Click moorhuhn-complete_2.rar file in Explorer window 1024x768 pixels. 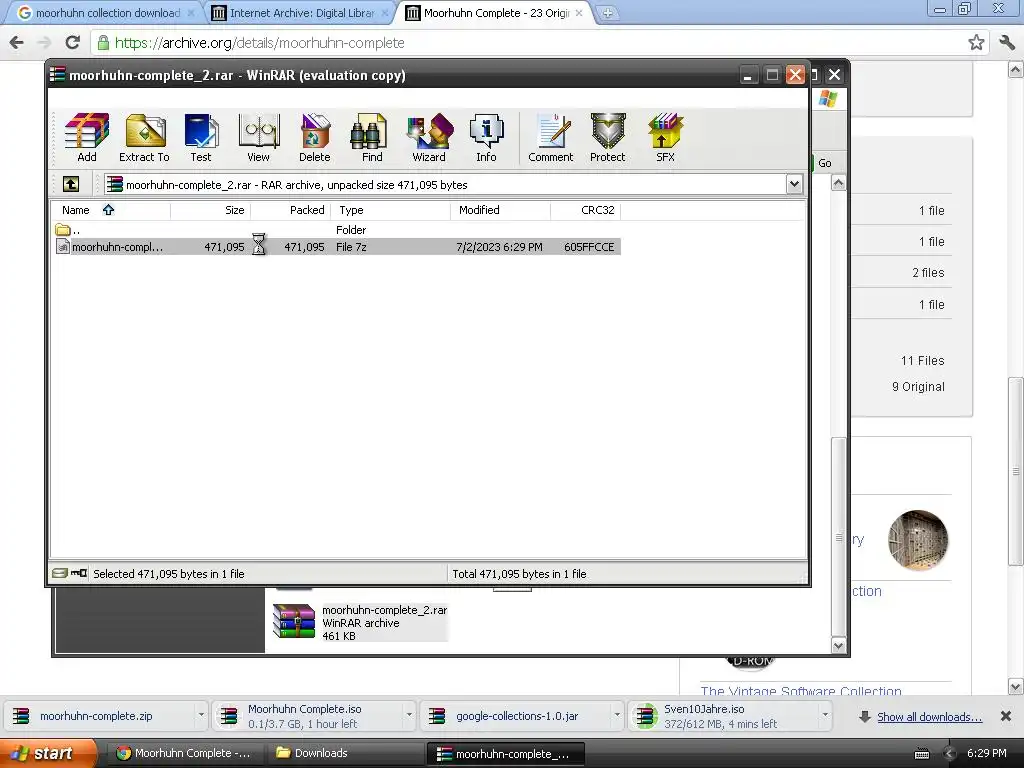360,622
